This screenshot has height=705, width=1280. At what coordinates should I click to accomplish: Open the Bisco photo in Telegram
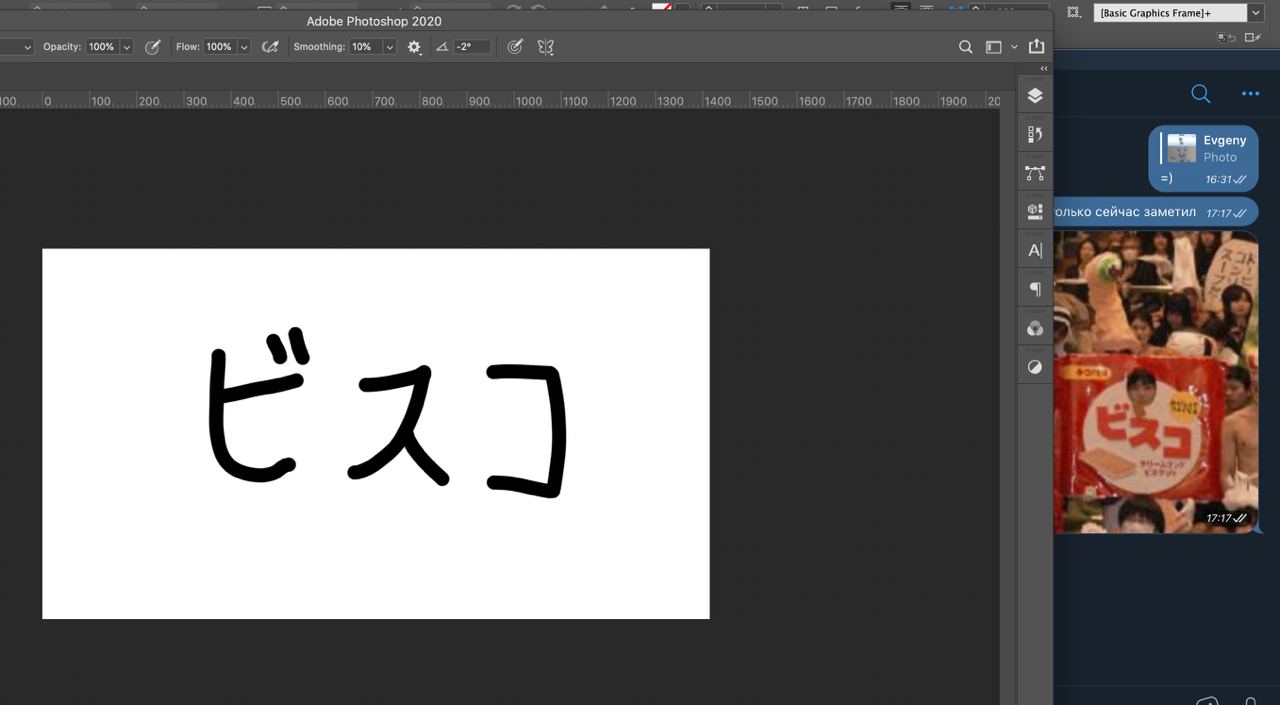tap(1156, 382)
